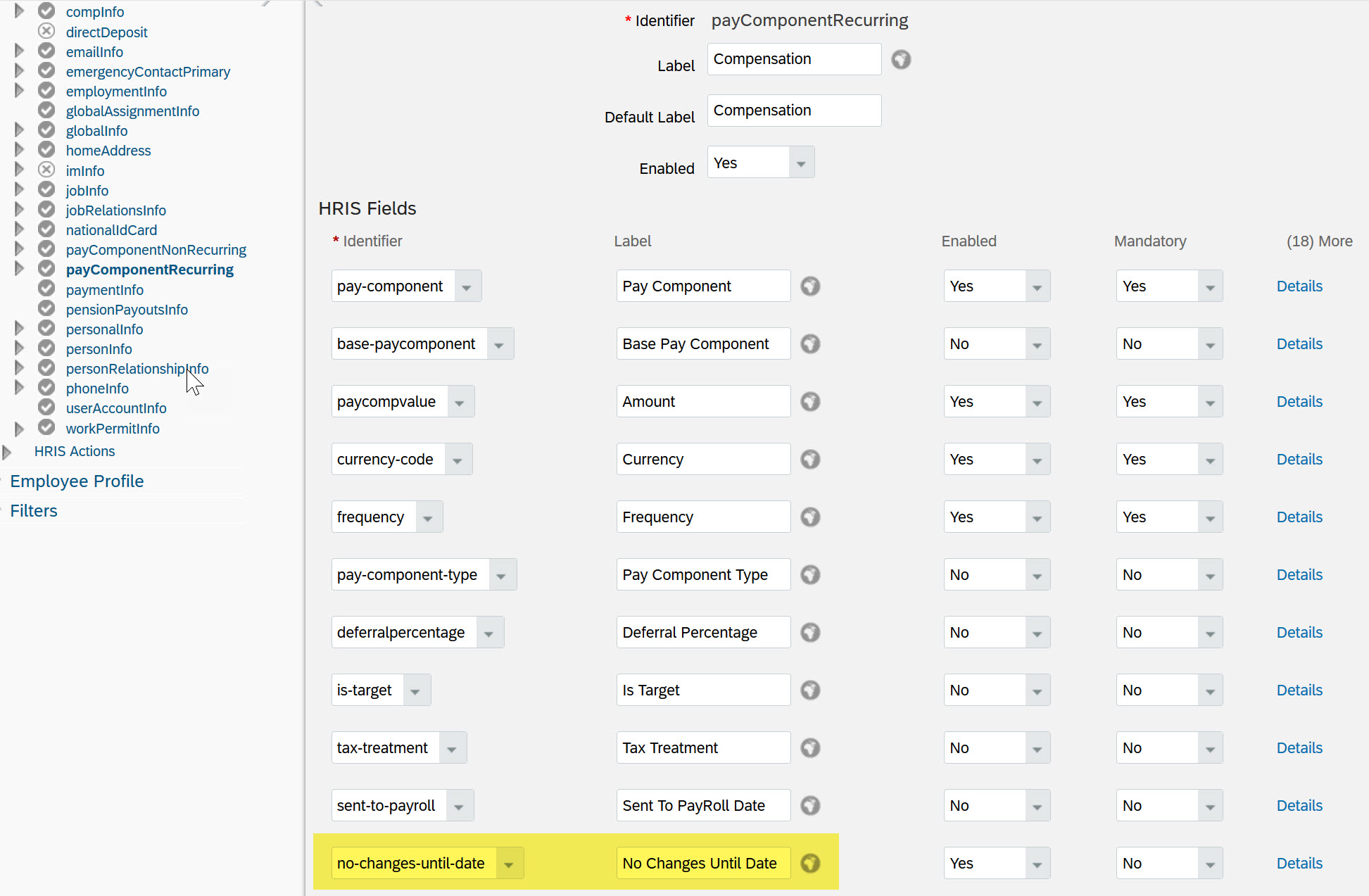Open the Employee Profile section

click(x=77, y=481)
